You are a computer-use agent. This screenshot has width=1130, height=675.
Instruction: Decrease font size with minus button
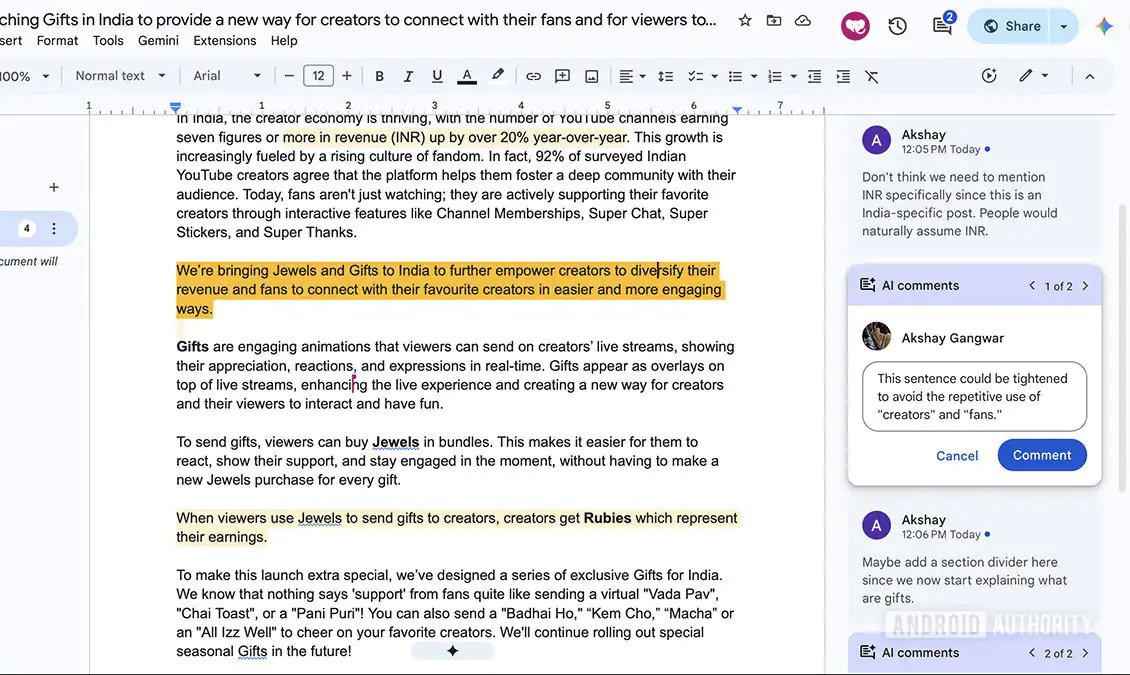tap(289, 76)
